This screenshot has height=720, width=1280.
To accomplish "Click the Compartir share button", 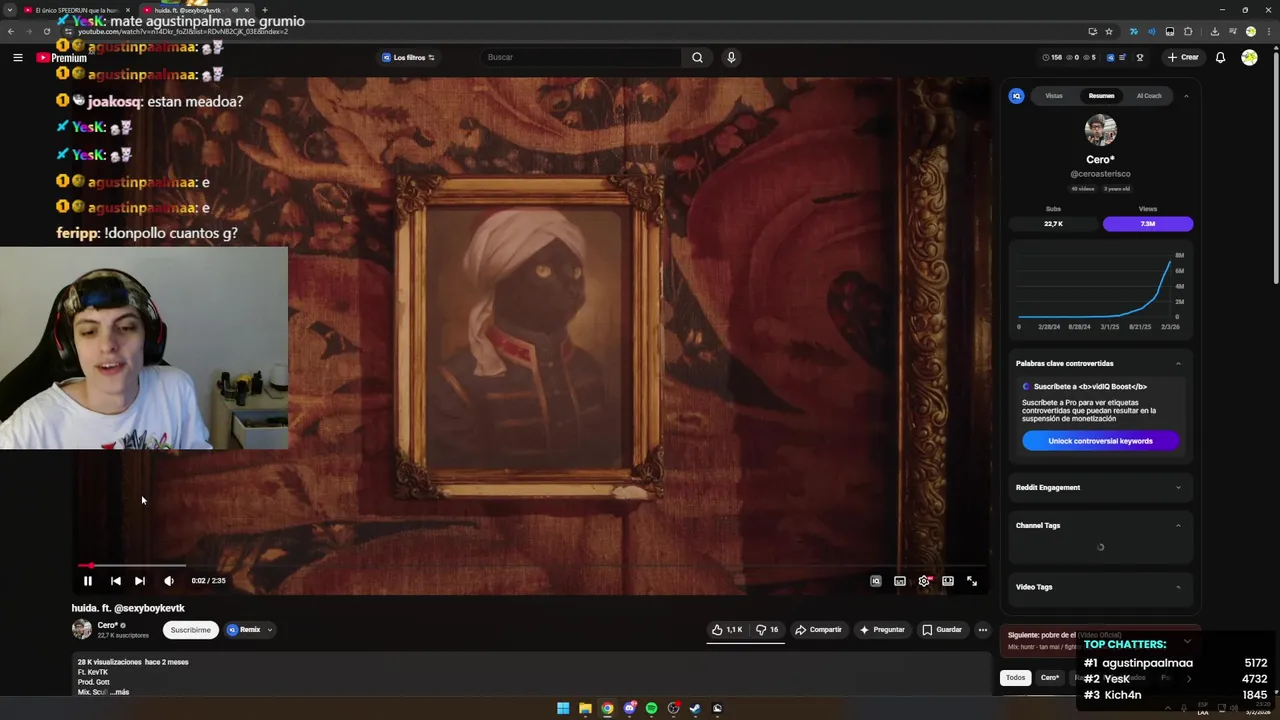I will pyautogui.click(x=818, y=630).
